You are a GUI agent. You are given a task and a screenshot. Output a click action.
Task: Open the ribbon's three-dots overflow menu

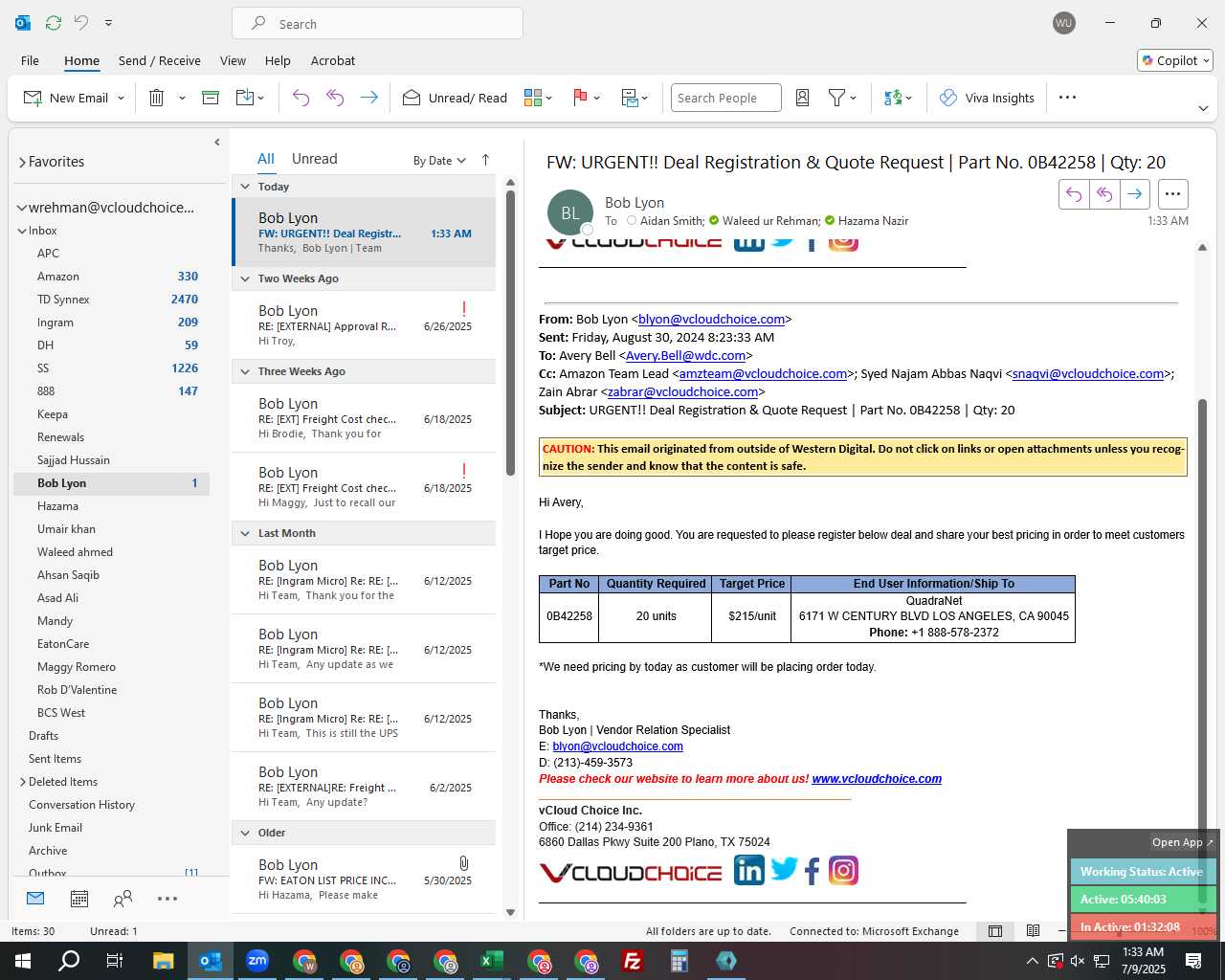(1068, 98)
